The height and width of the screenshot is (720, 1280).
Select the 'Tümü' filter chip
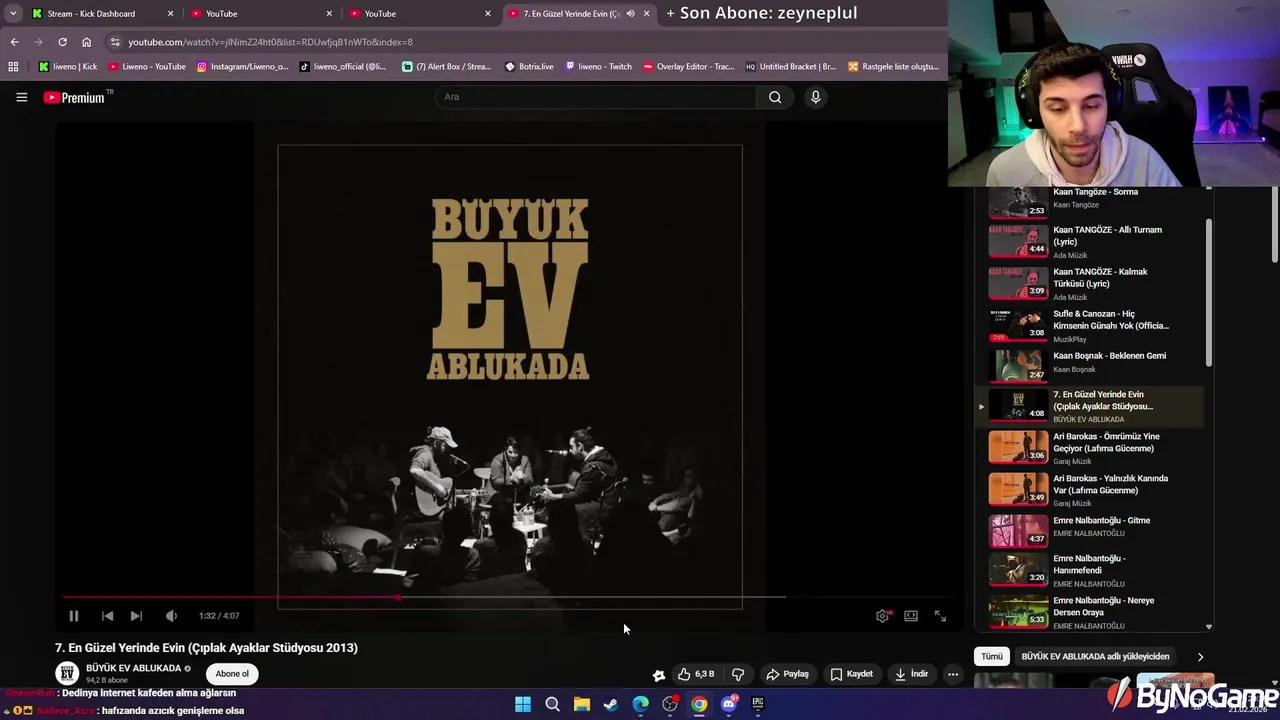pyautogui.click(x=991, y=657)
